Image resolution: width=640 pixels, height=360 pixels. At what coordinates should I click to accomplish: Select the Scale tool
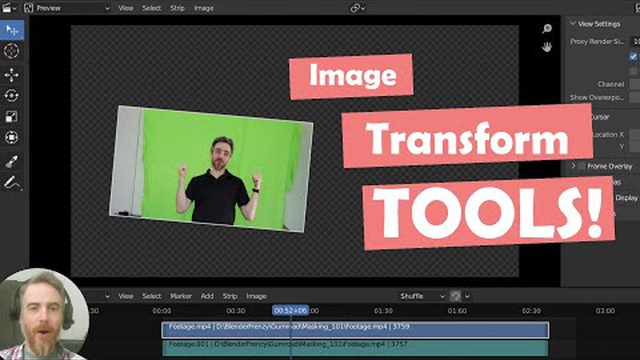[x=11, y=117]
